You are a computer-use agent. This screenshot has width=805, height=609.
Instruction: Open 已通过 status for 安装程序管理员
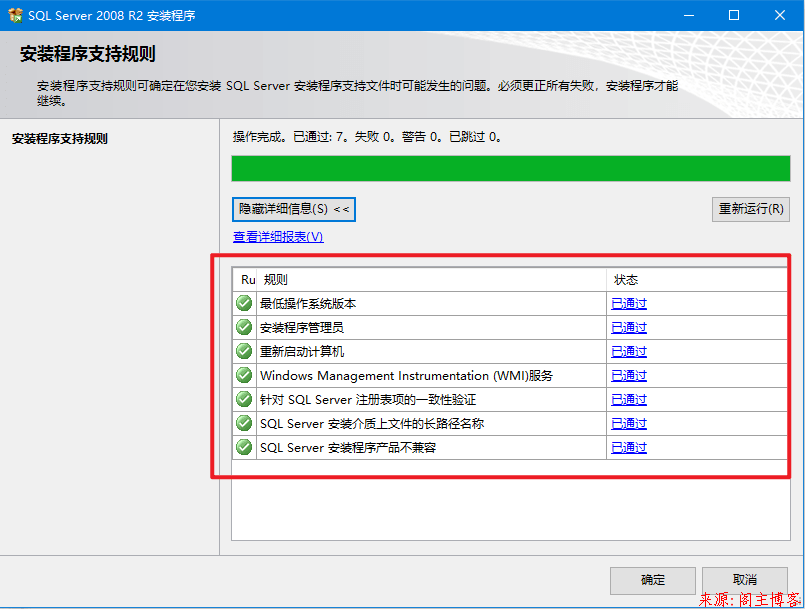tap(629, 328)
